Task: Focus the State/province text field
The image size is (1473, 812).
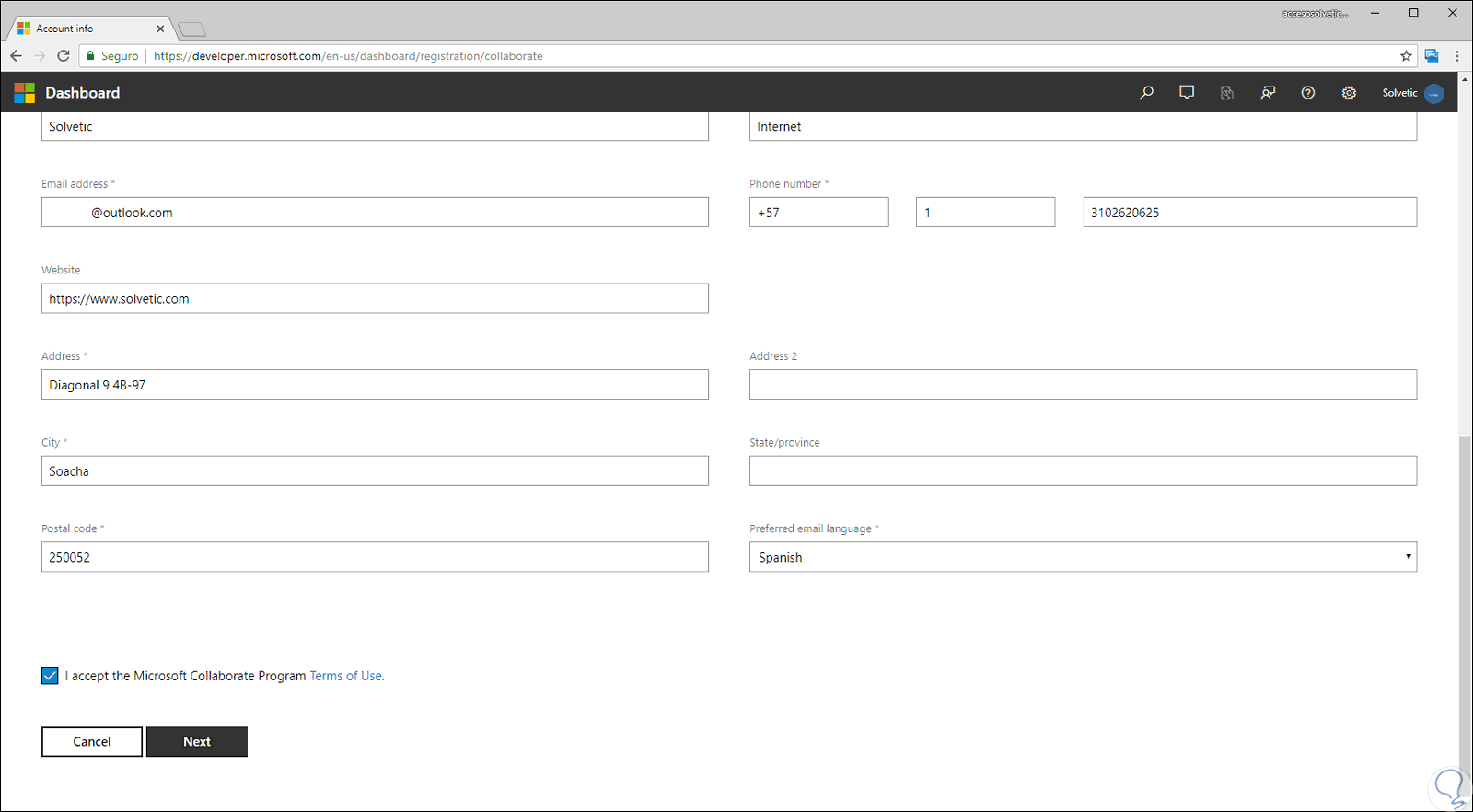Action: pyautogui.click(x=1083, y=471)
